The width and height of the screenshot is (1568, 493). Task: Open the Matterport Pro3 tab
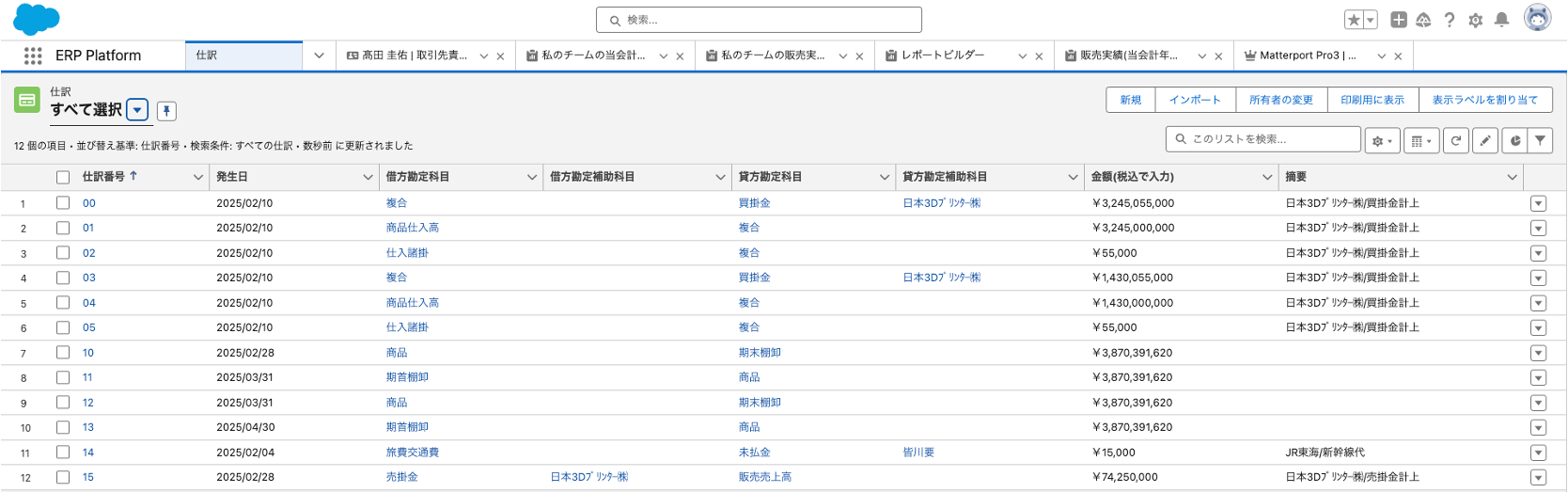pyautogui.click(x=1300, y=56)
